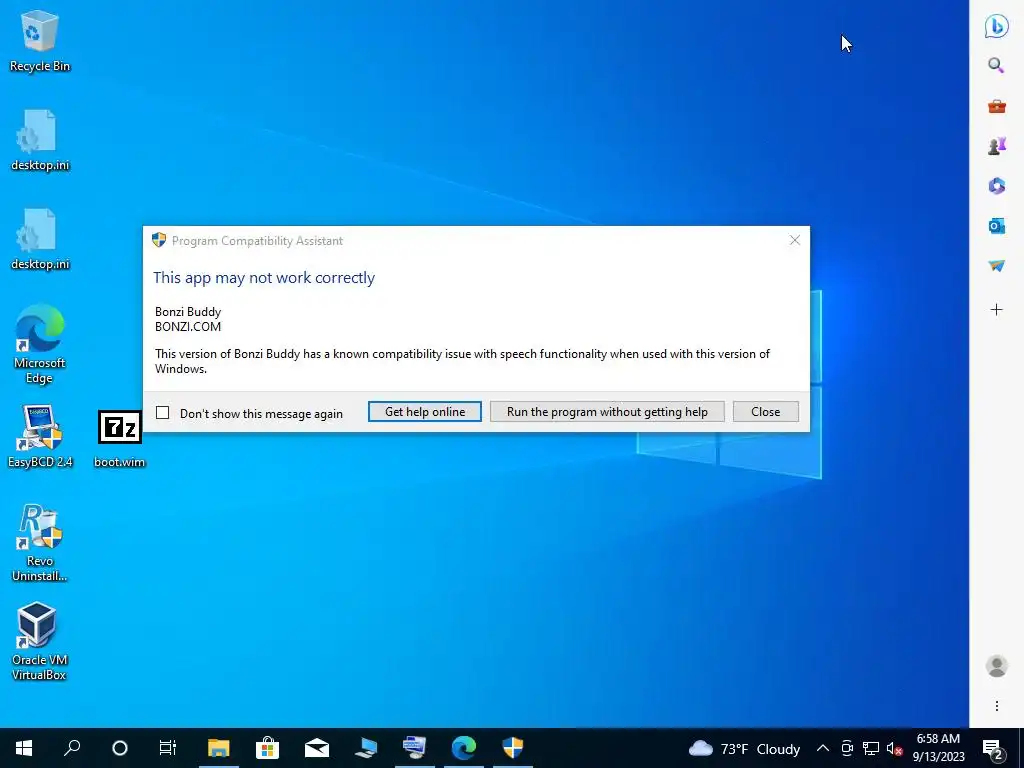
Task: Open the 73°F Cloudy weather widget
Action: [744, 748]
